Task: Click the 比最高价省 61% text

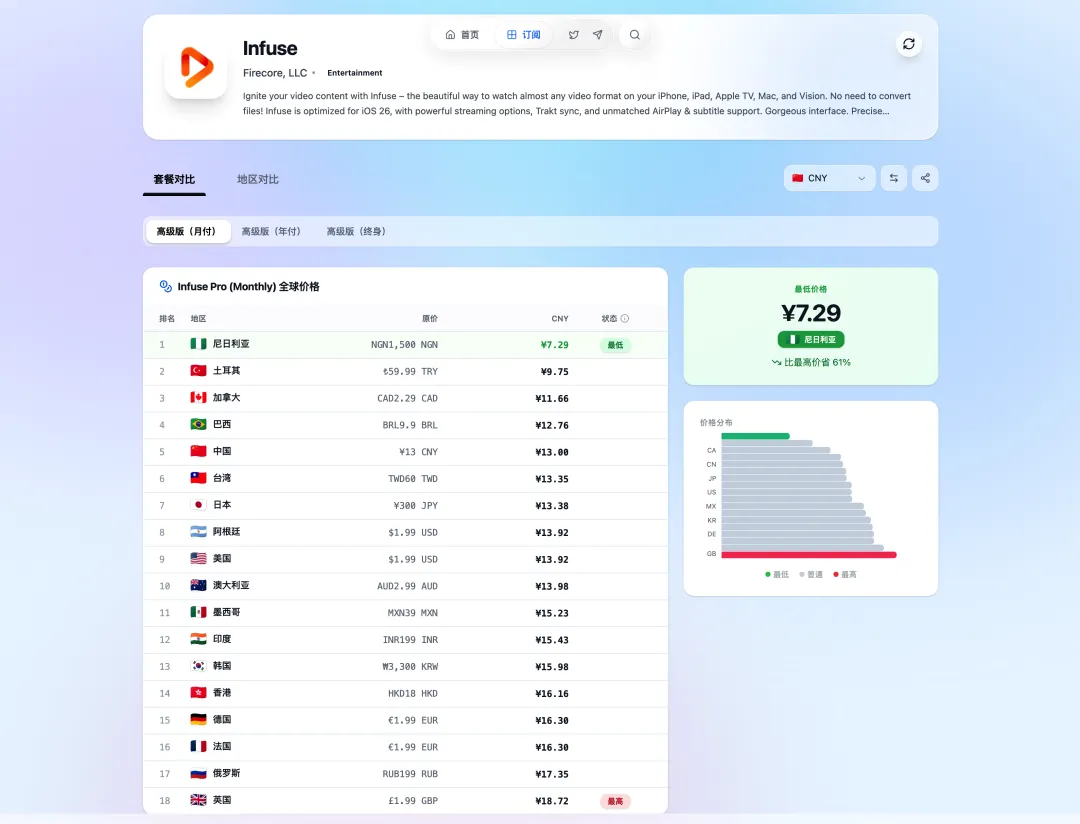Action: tap(811, 362)
